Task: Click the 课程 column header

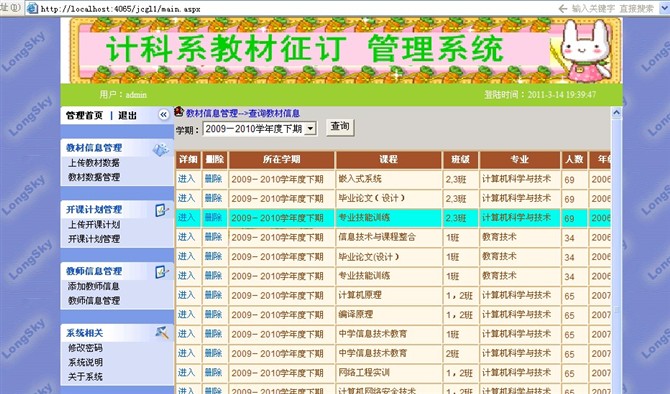Action: click(x=388, y=160)
